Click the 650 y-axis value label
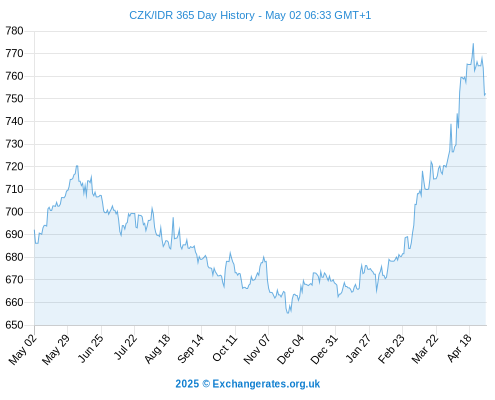The height and width of the screenshot is (400, 495). pos(14,325)
